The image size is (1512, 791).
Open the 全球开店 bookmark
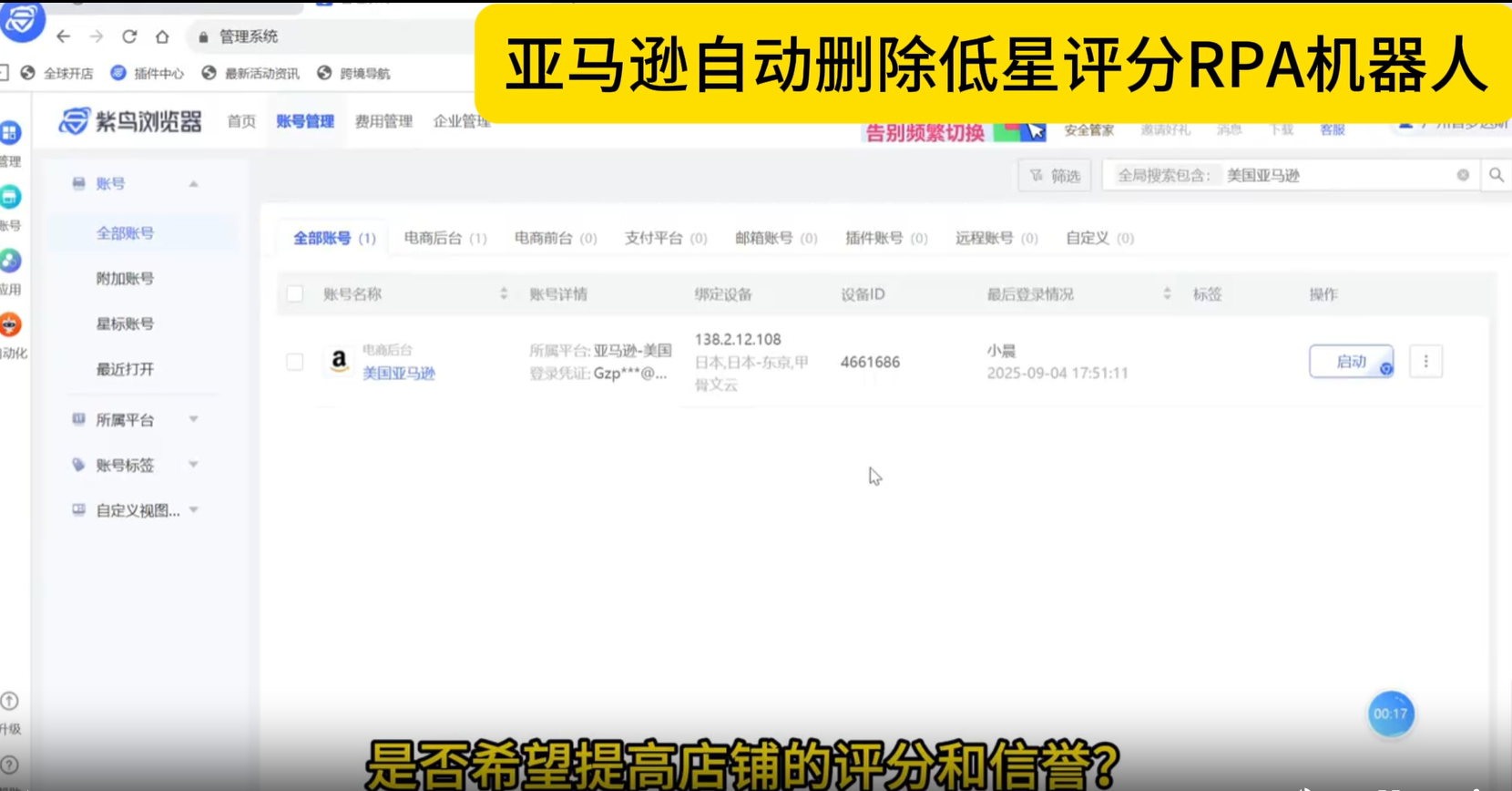57,73
